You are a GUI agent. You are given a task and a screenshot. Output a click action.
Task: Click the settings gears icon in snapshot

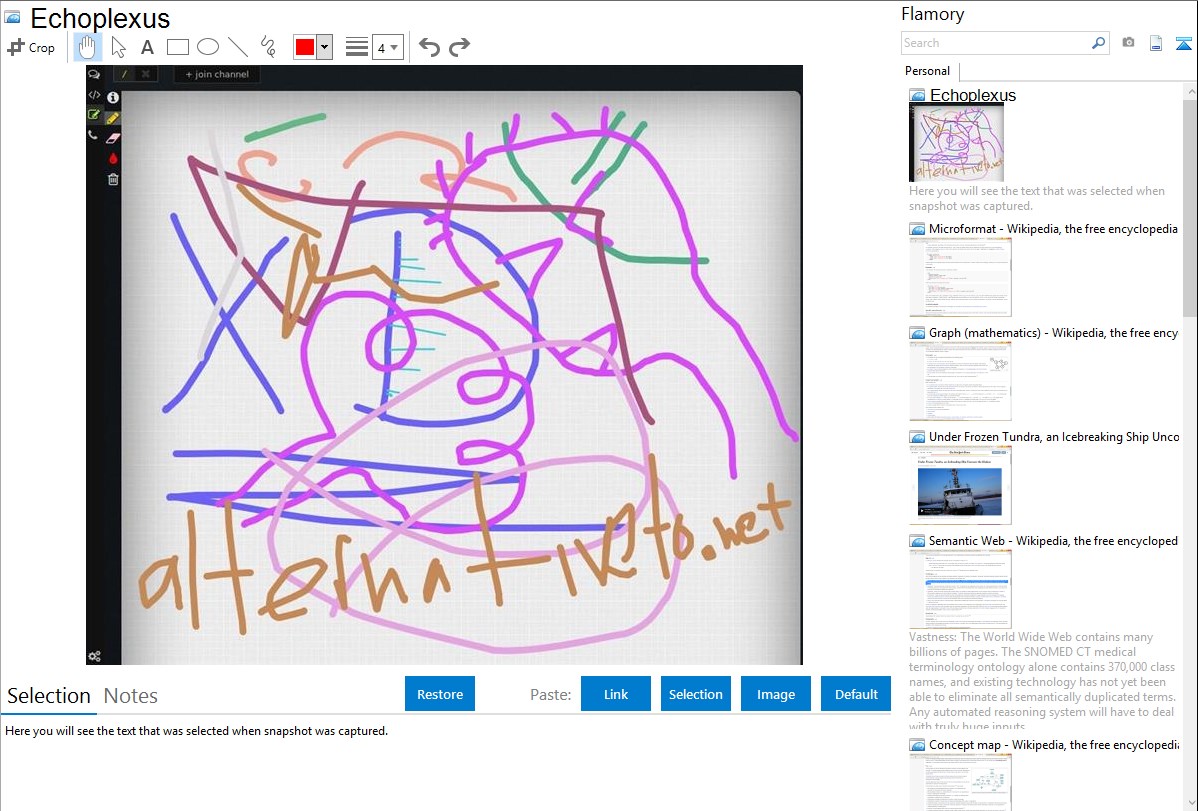(95, 656)
